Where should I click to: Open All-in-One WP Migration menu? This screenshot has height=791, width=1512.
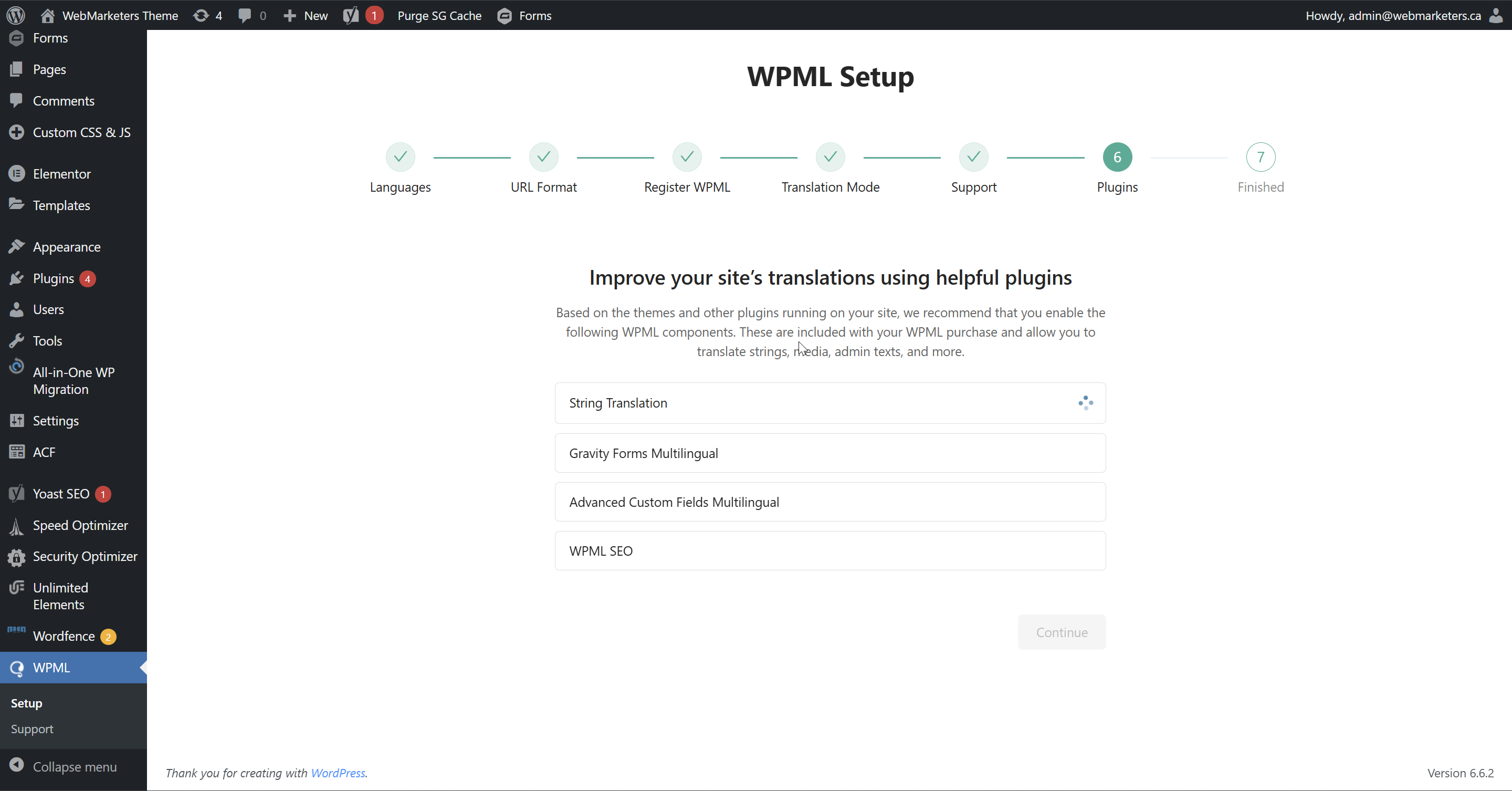pyautogui.click(x=73, y=380)
